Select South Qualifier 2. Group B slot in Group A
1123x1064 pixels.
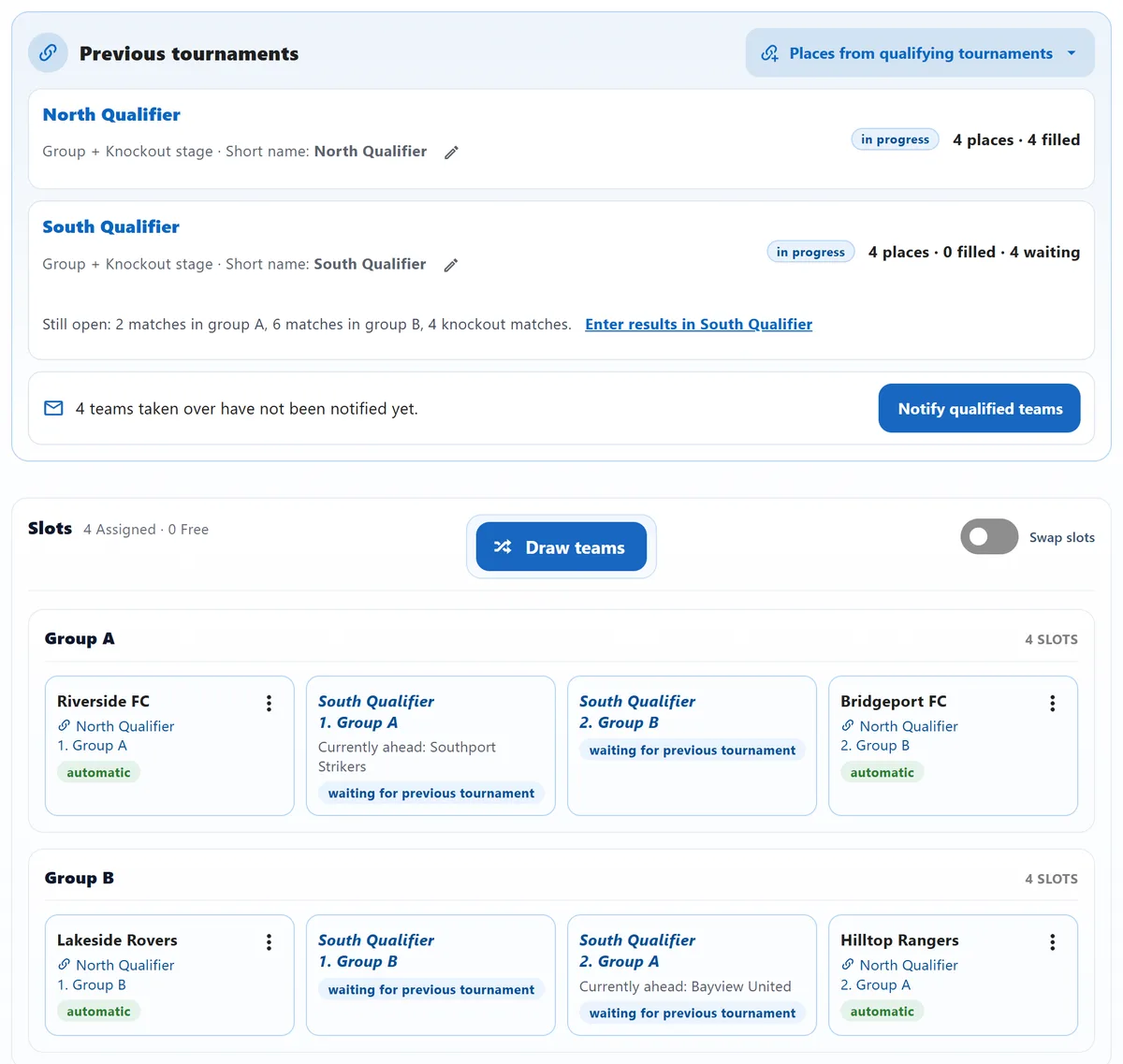coord(692,746)
